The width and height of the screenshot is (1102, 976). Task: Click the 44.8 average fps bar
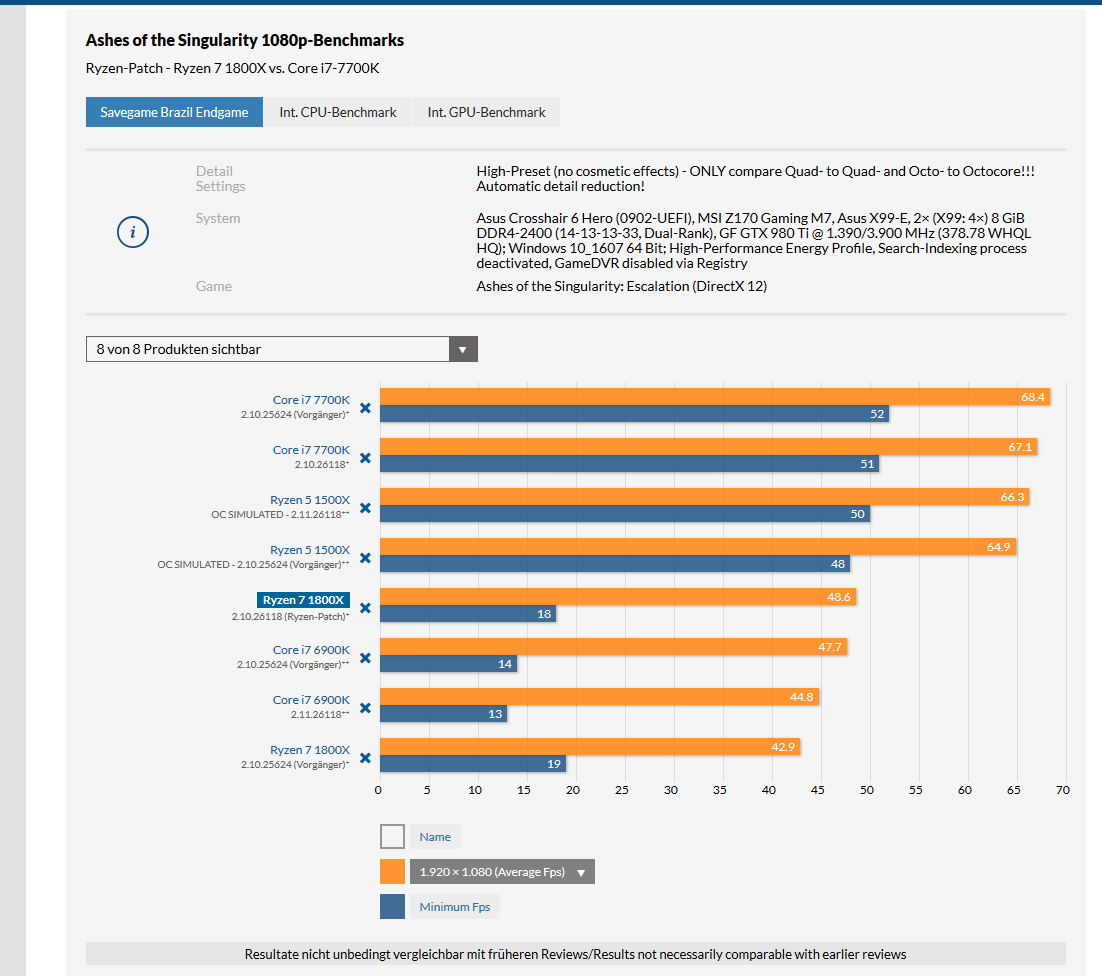[x=599, y=696]
